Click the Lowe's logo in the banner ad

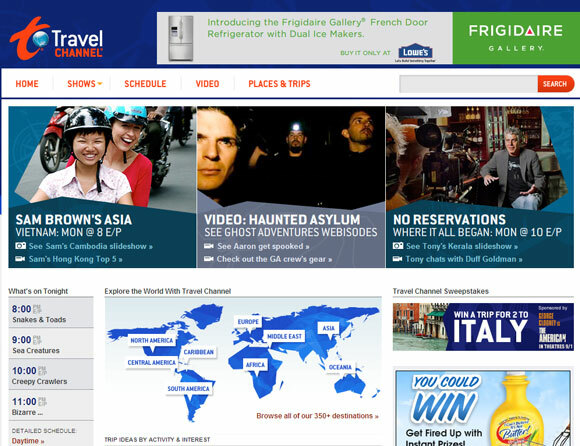coord(415,52)
